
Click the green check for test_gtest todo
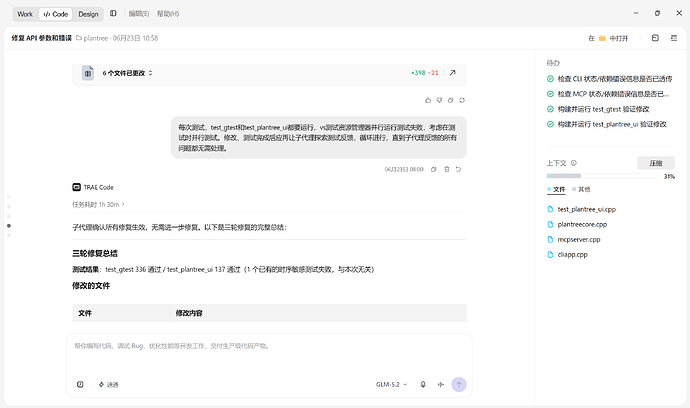point(550,109)
